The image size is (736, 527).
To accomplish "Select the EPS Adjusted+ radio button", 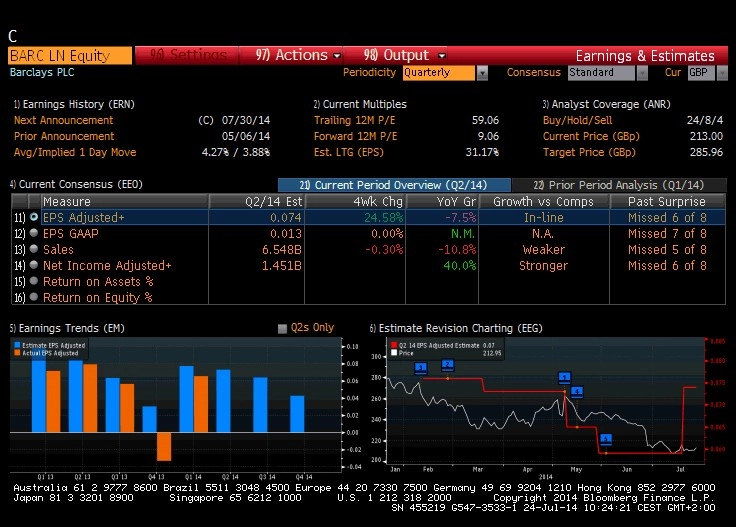I will pos(34,217).
